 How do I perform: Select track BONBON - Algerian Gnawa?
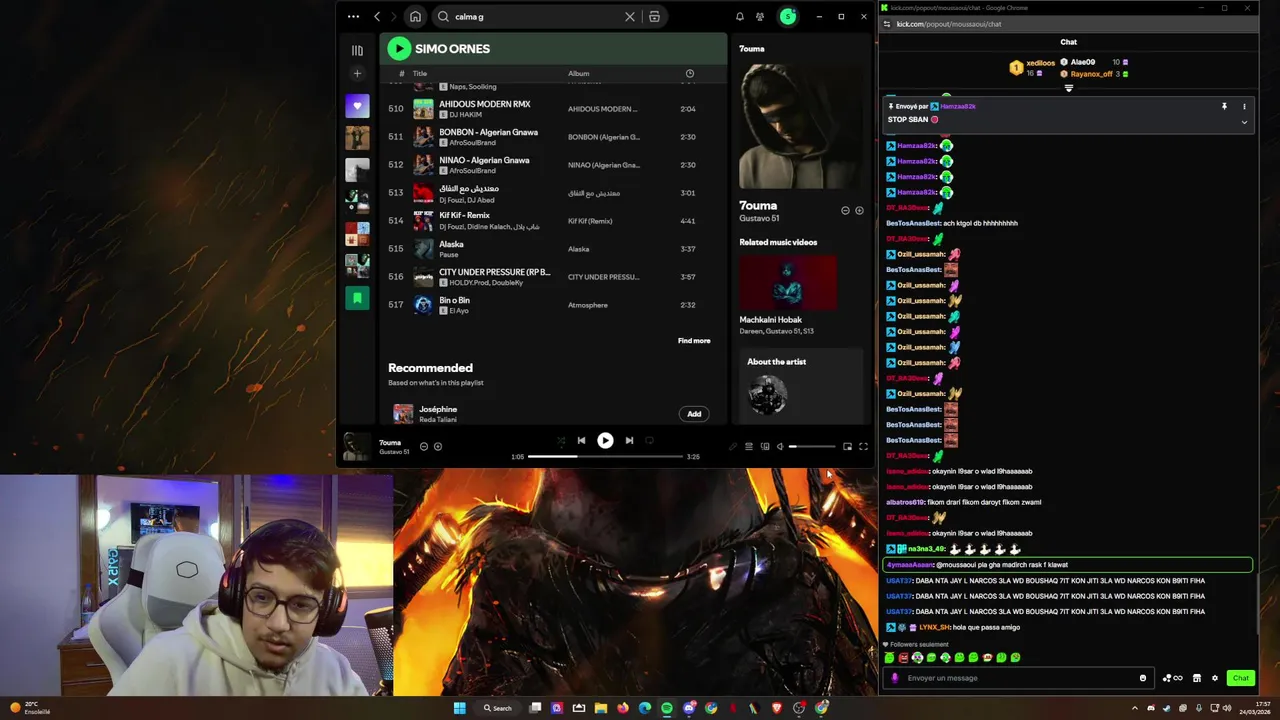click(553, 137)
